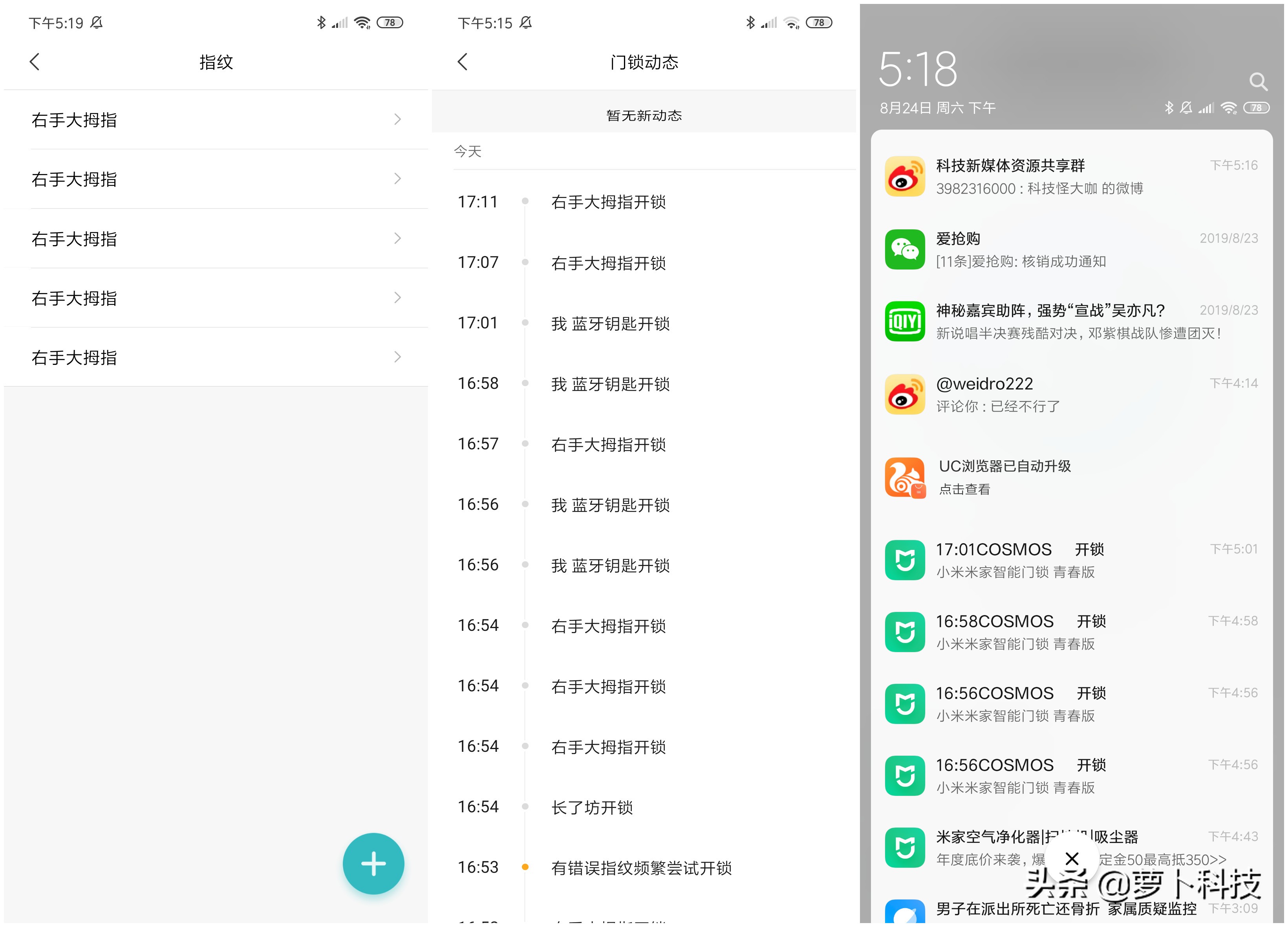The width and height of the screenshot is (1288, 927).
Task: Tap the UC浏览器 app icon
Action: click(905, 477)
